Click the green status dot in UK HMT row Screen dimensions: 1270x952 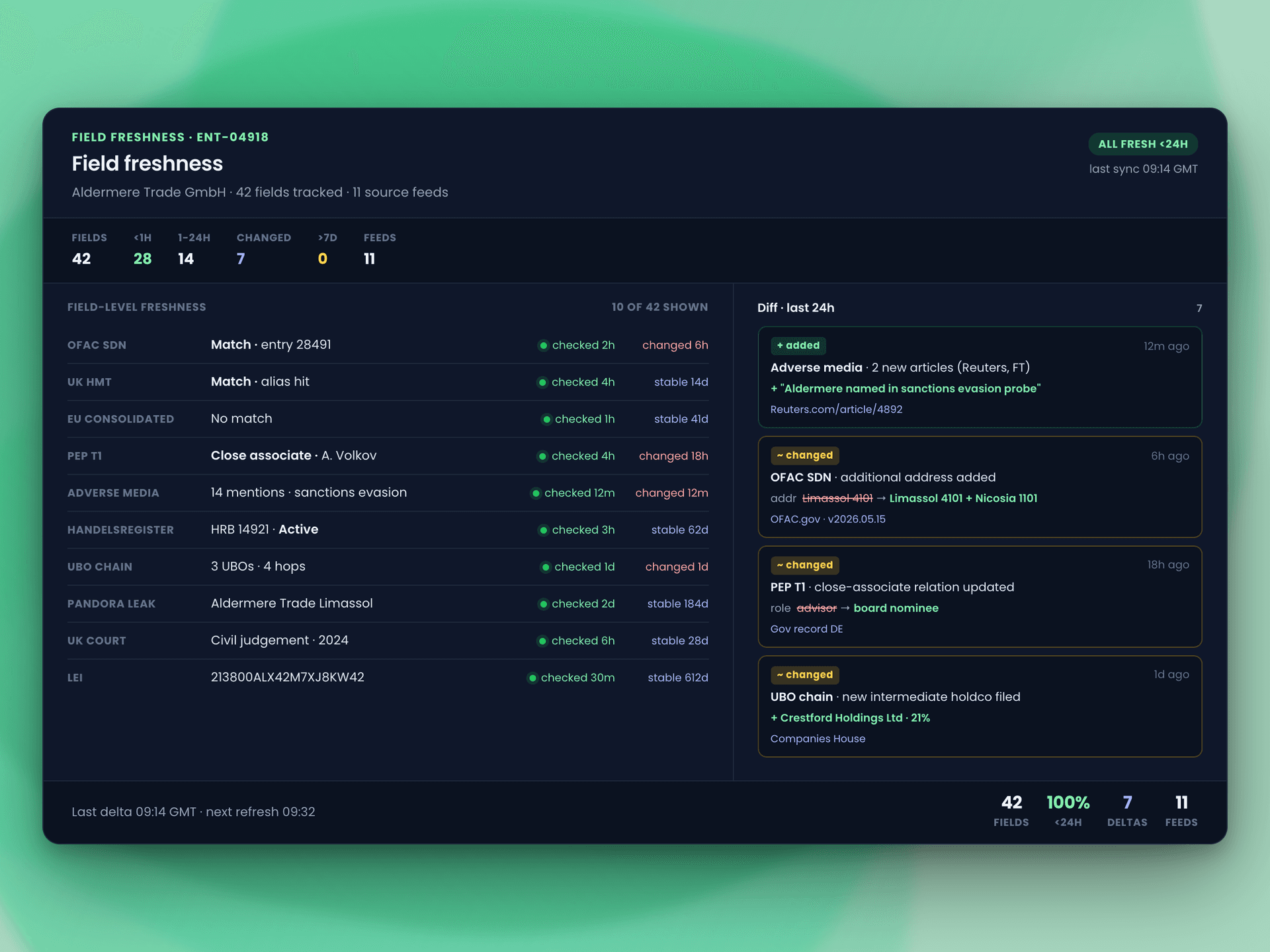tap(542, 382)
